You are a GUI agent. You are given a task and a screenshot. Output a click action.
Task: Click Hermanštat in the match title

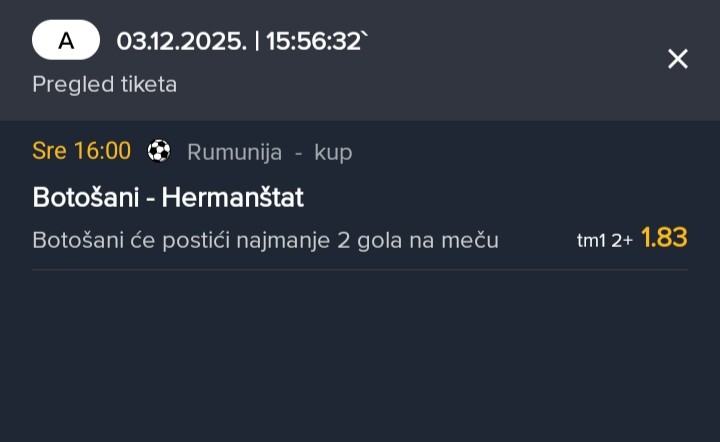pos(232,197)
